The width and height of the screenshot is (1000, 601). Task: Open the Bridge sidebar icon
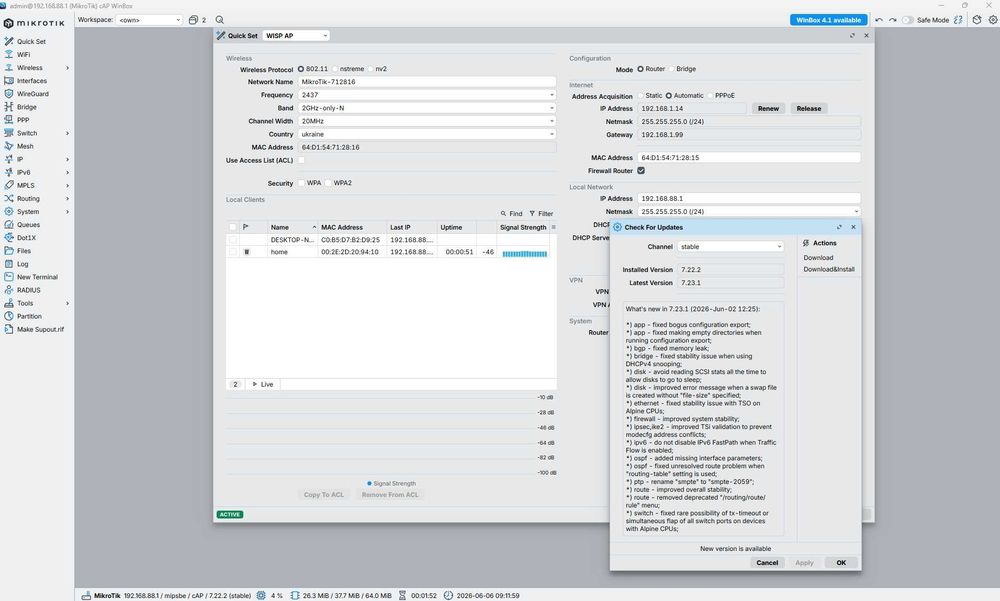(8, 107)
